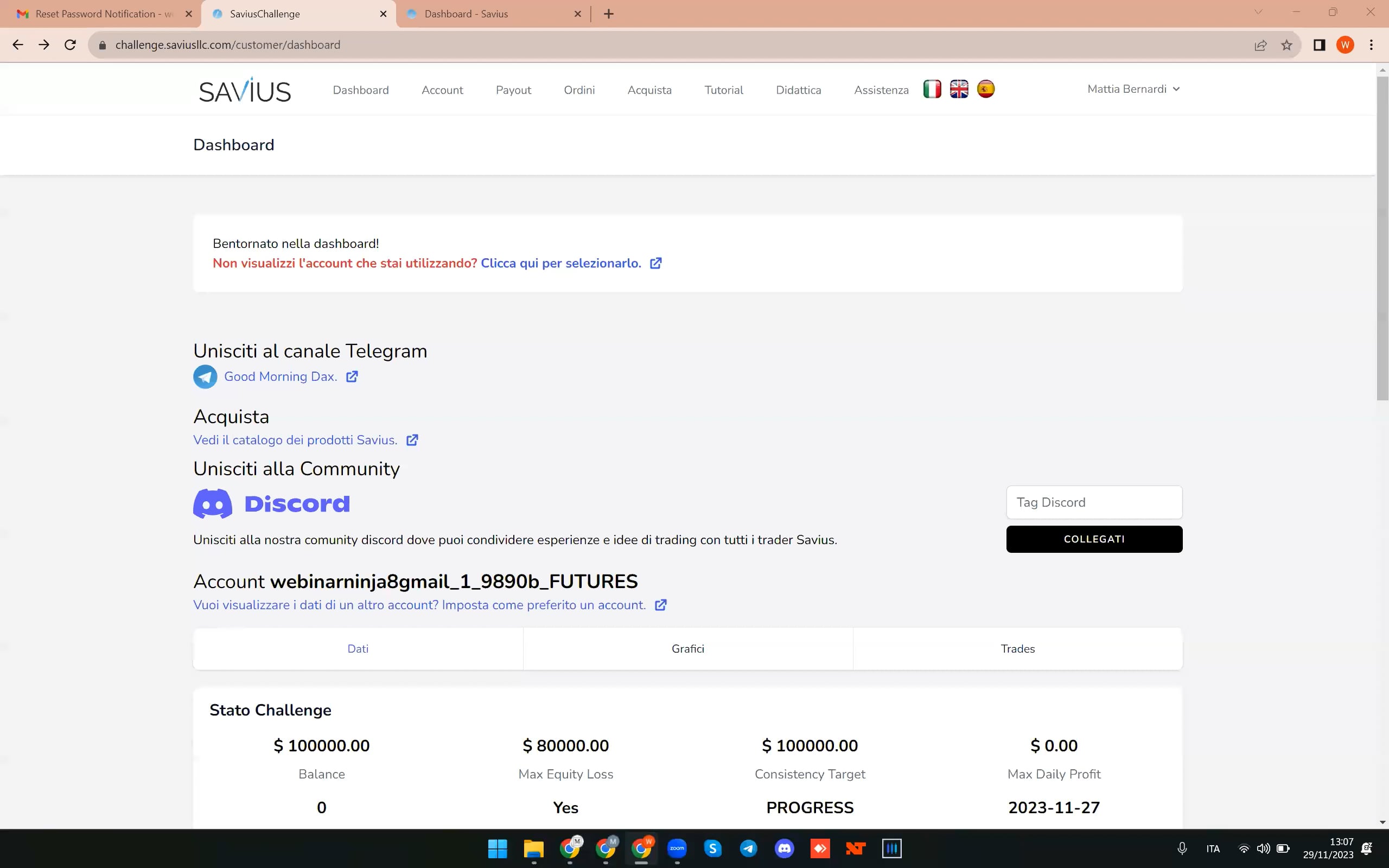Bookmark this page with star icon
The height and width of the screenshot is (868, 1389).
tap(1286, 45)
